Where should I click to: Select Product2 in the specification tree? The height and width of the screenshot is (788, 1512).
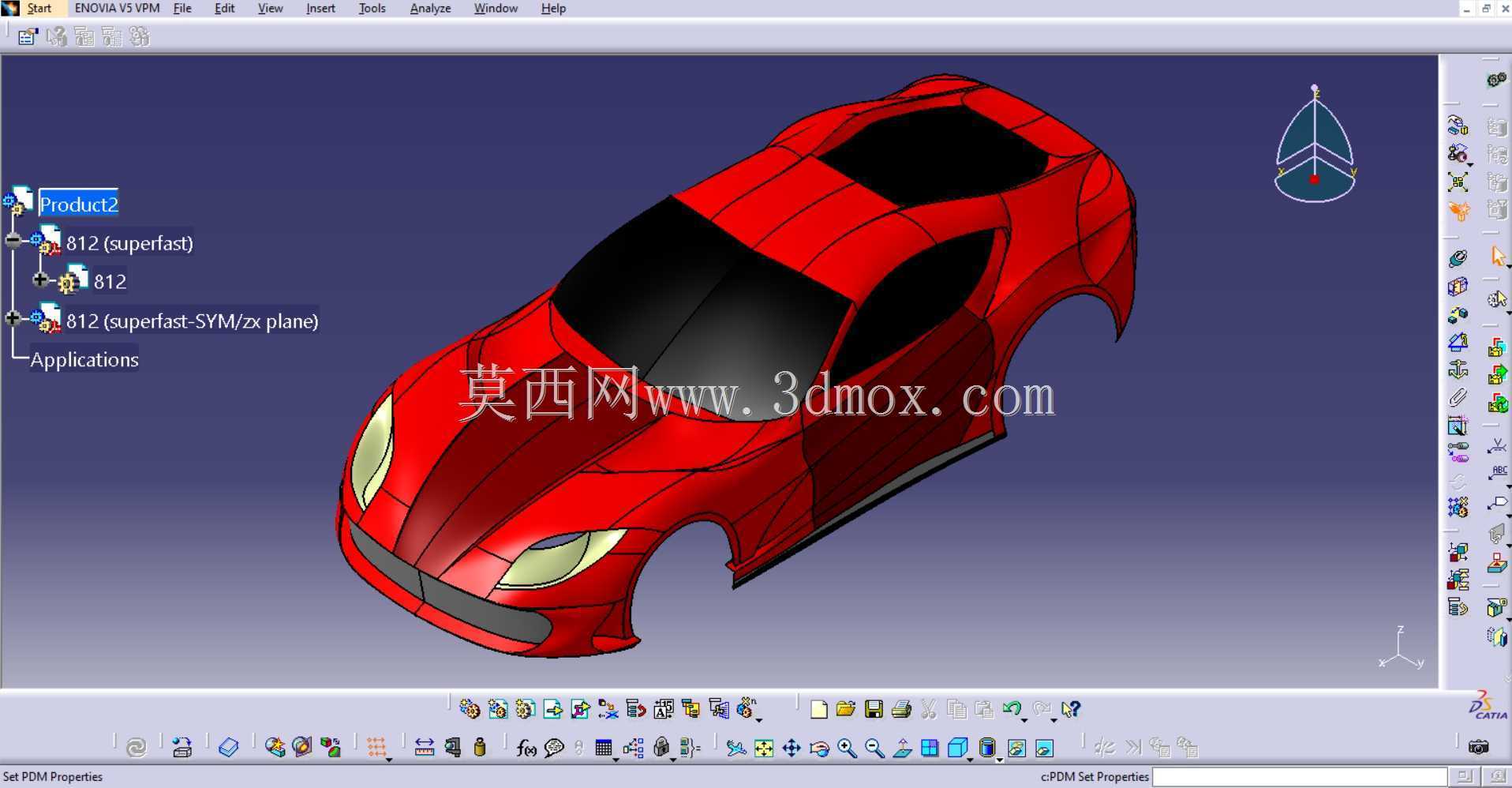pyautogui.click(x=78, y=205)
